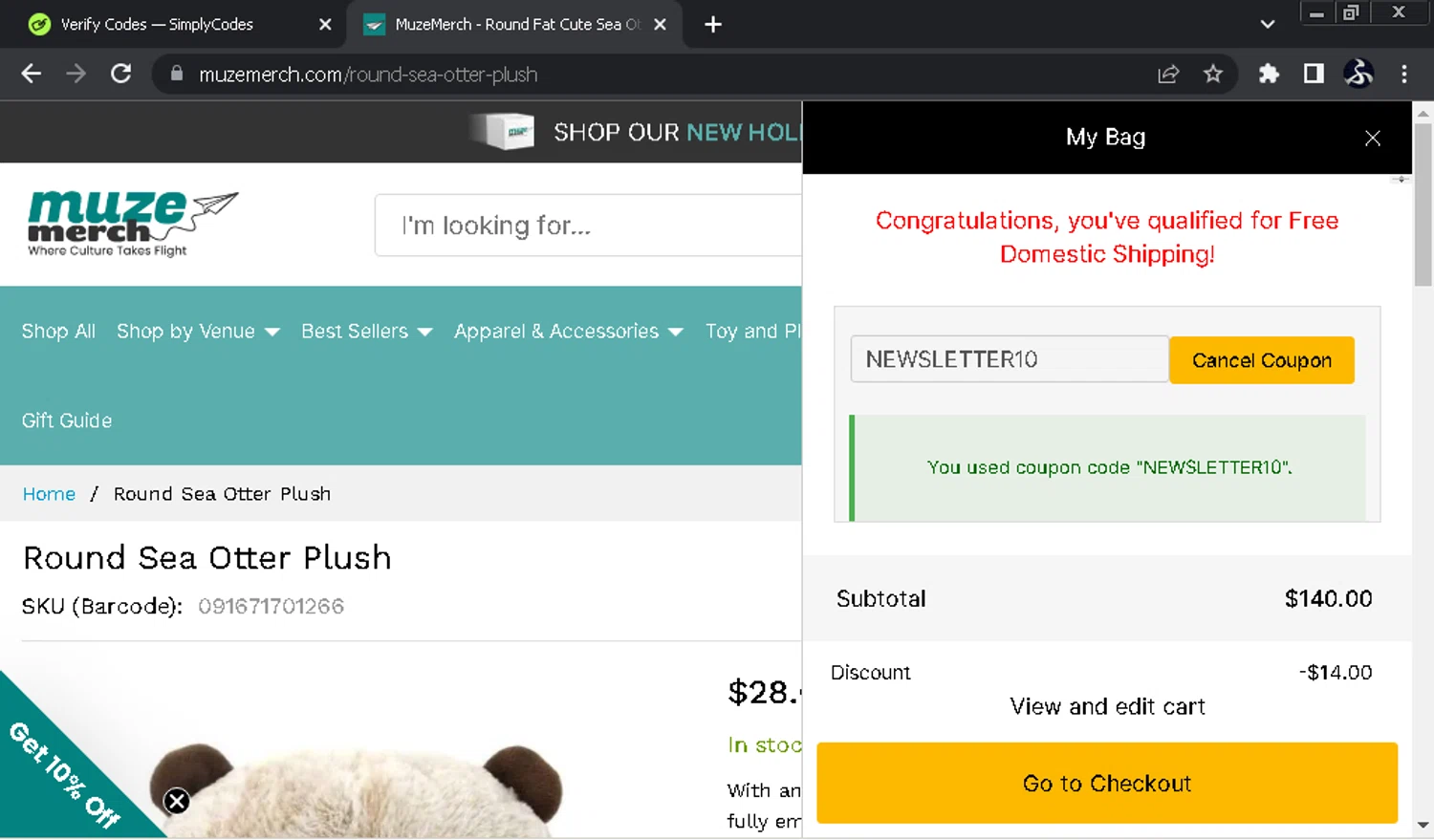The height and width of the screenshot is (840, 1434).
Task: Switch to the MuzeMerch tab
Action: click(x=516, y=24)
